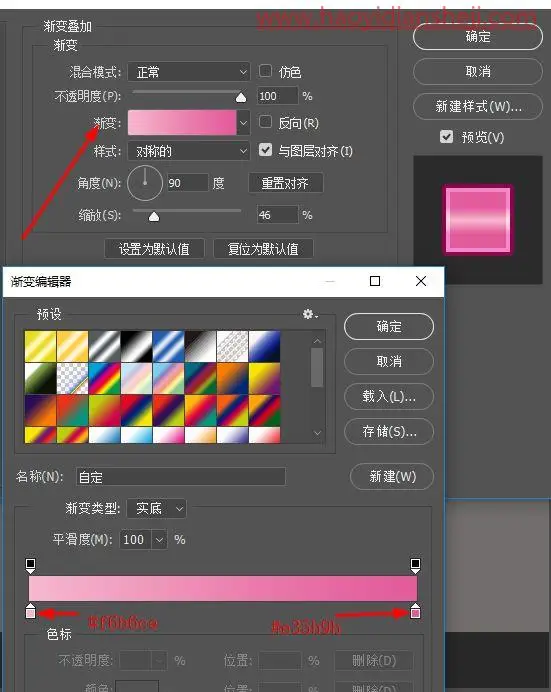The image size is (551, 692).
Task: Click the opacity value field showing 100
Action: [277, 96]
